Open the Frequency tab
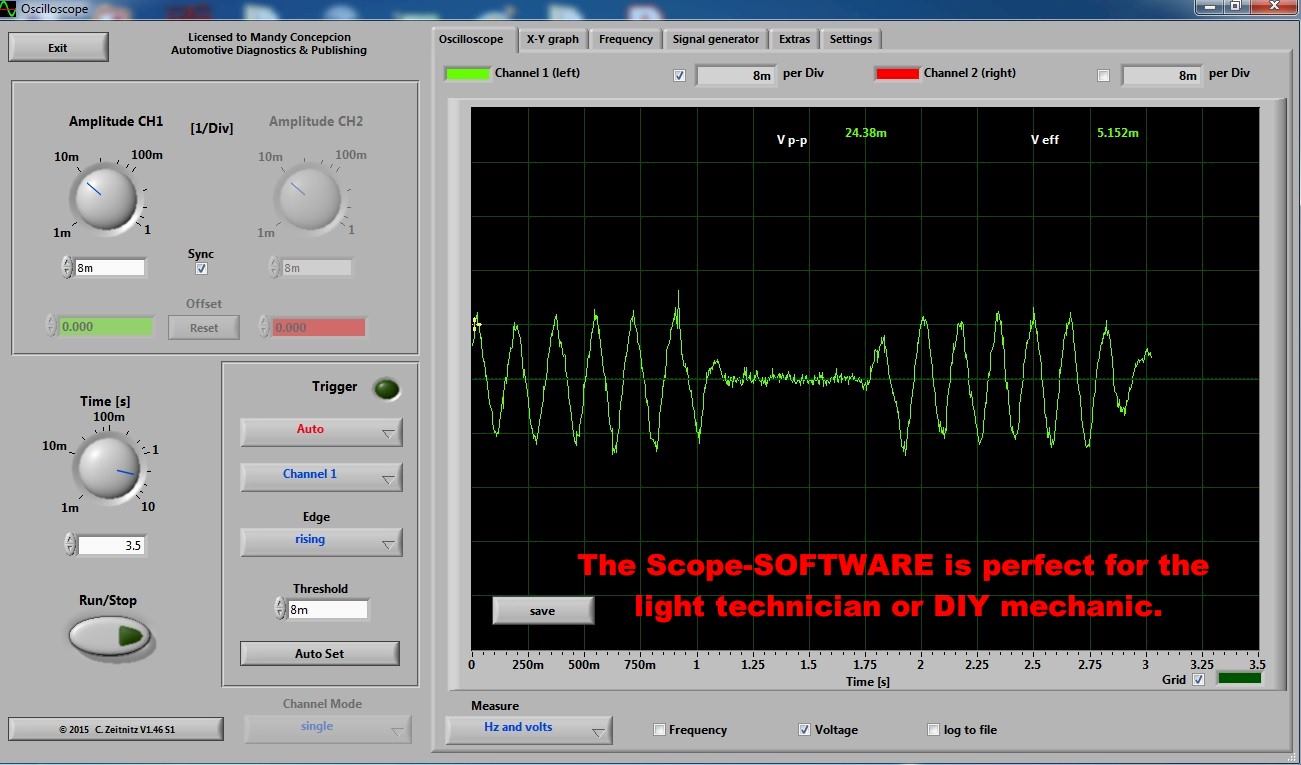The height and width of the screenshot is (765, 1301). point(626,39)
